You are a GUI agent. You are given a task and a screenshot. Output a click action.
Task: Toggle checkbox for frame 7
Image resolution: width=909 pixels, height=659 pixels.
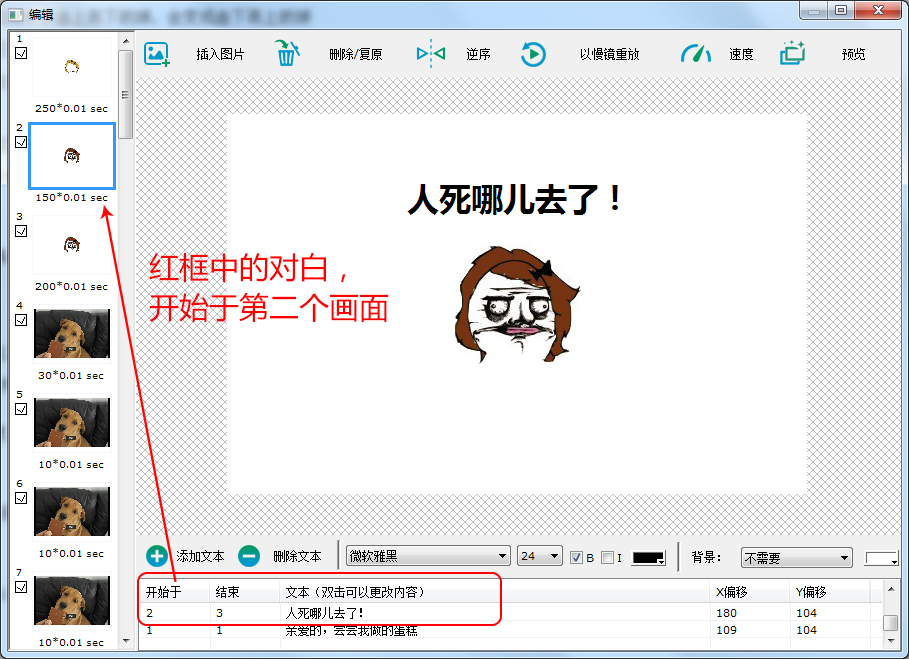[x=21, y=587]
